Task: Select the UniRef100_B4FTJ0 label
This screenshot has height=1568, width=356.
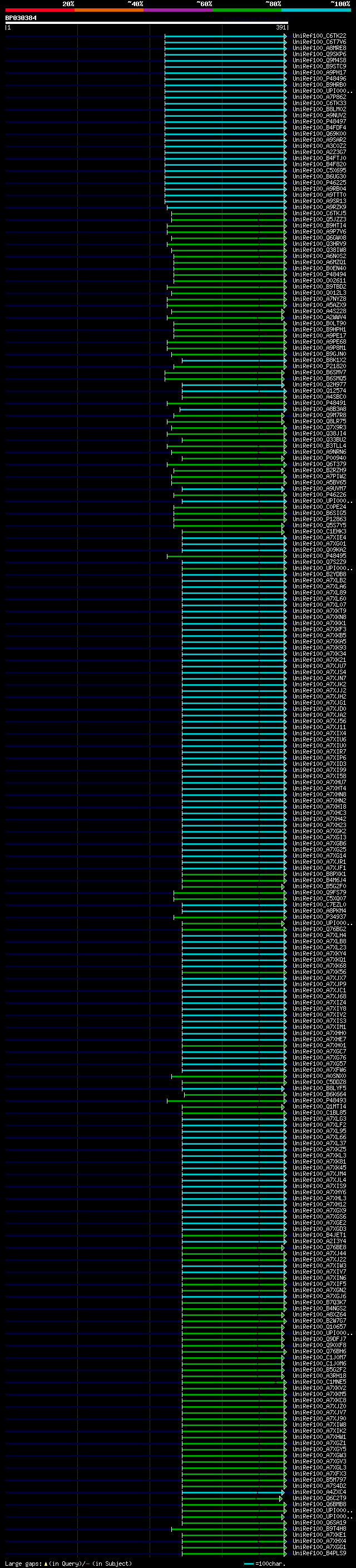Action: (319, 159)
